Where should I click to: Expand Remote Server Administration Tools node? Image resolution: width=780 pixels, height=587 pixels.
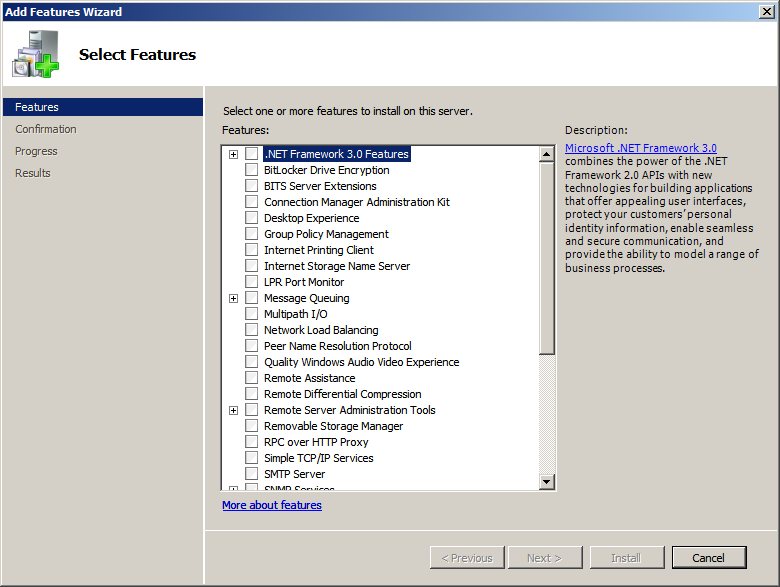coord(233,410)
